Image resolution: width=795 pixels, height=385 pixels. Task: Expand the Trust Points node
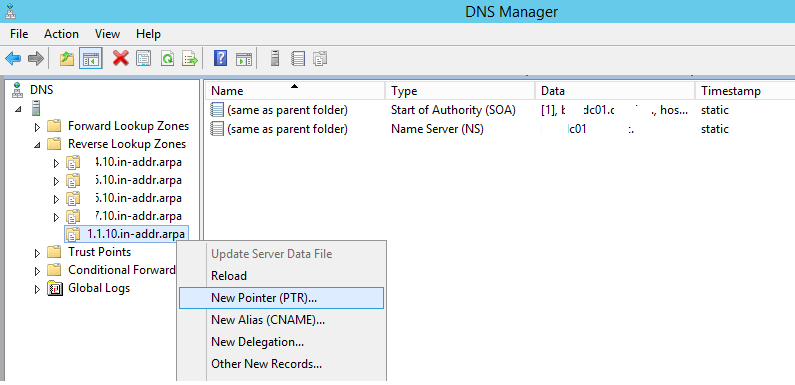coord(37,253)
